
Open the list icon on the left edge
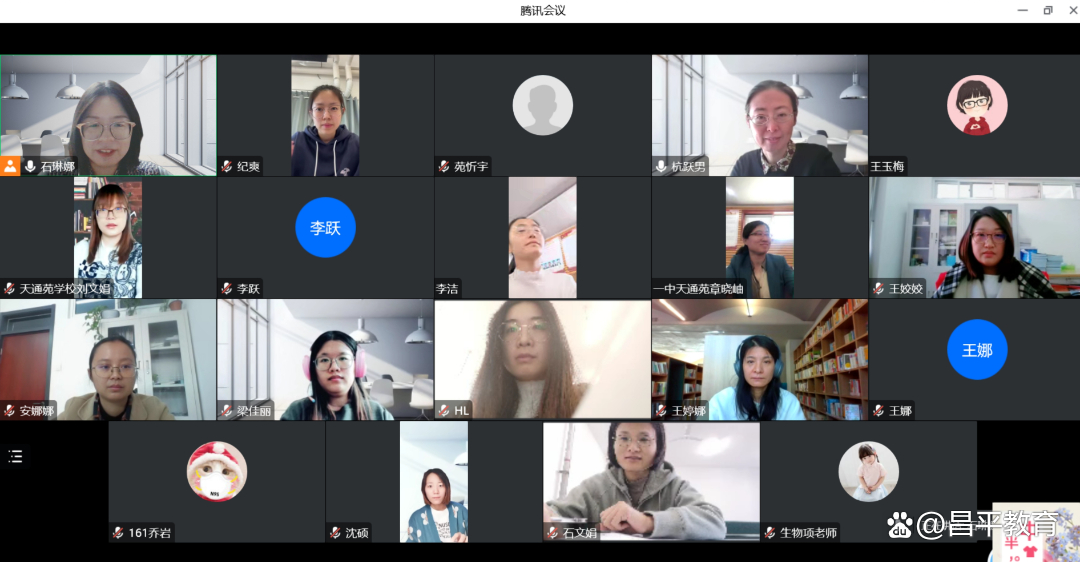15,457
